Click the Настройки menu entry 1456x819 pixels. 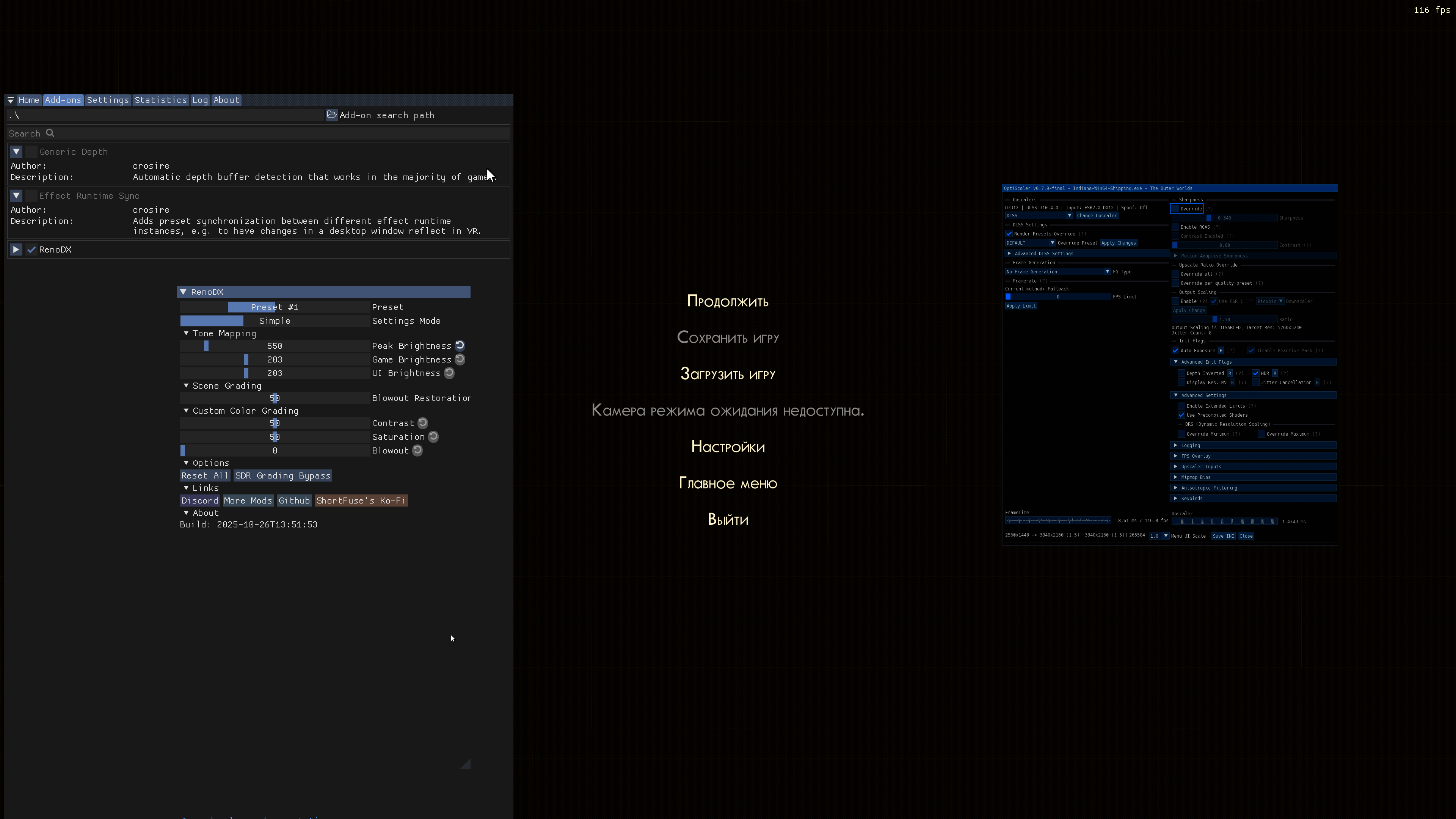pyautogui.click(x=728, y=447)
